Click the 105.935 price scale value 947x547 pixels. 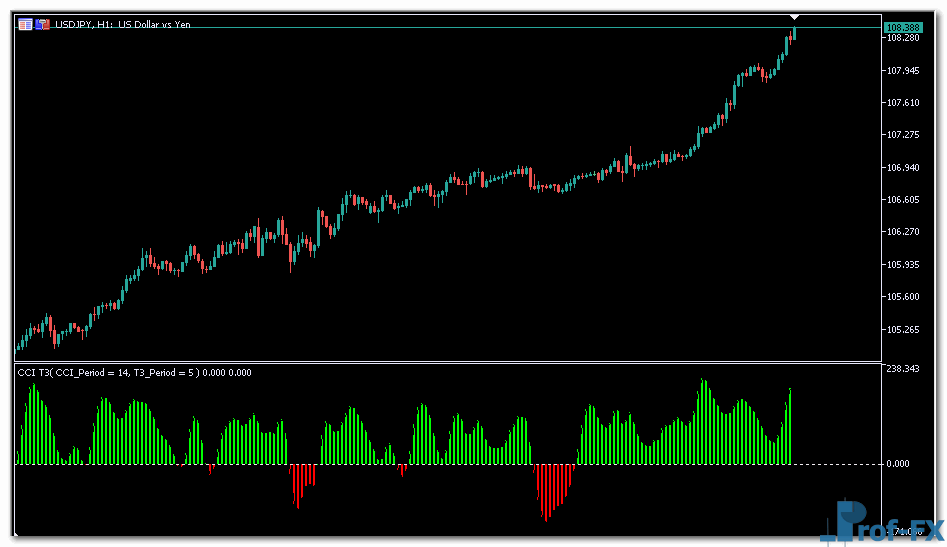click(903, 265)
